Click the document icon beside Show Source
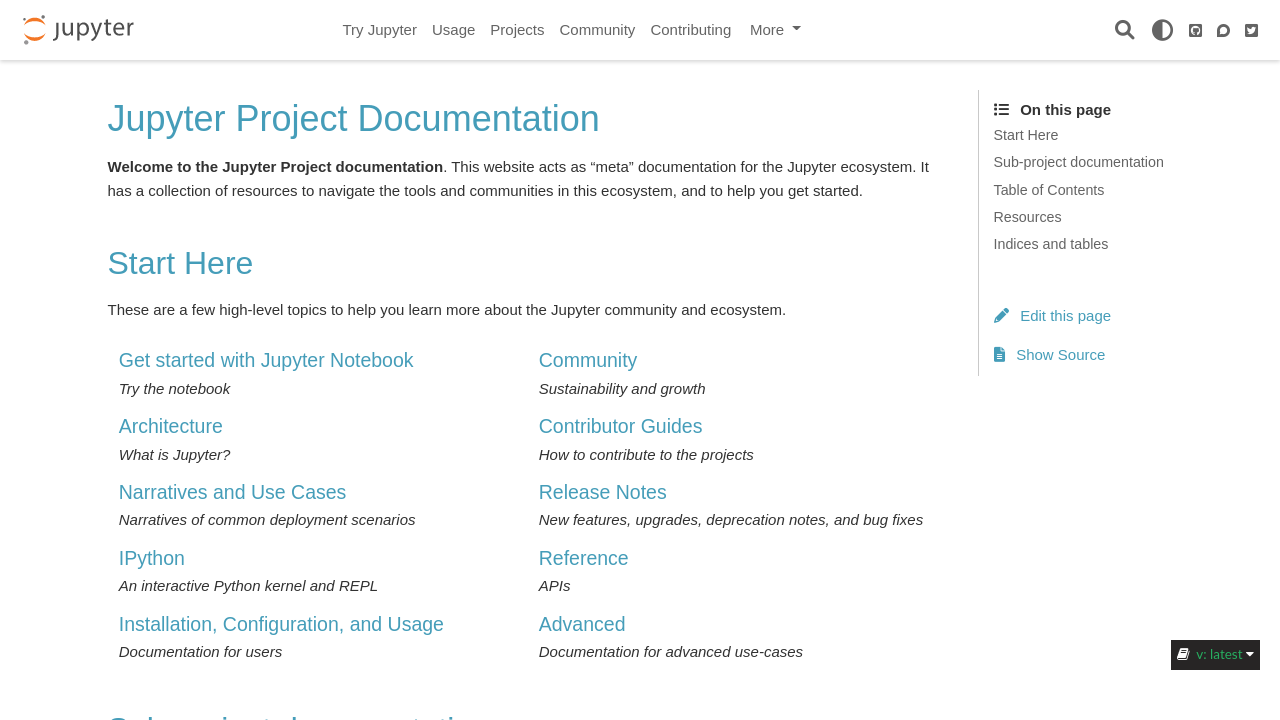This screenshot has height=720, width=1280. [999, 354]
